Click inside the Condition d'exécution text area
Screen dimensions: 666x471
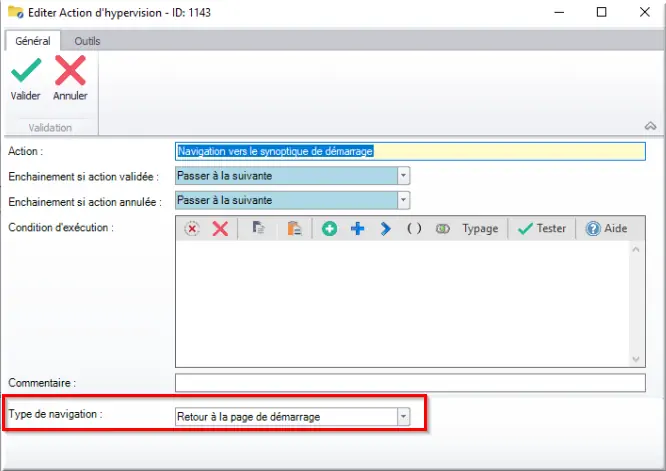click(x=403, y=304)
